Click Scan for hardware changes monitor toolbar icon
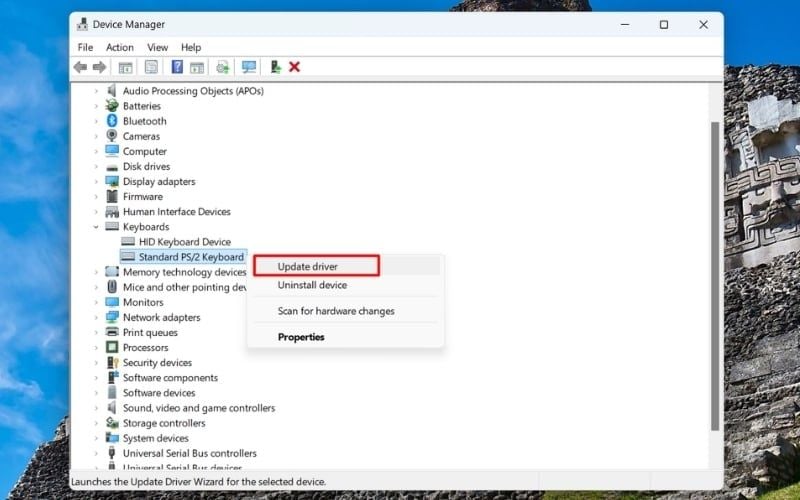This screenshot has height=500, width=800. click(x=249, y=67)
